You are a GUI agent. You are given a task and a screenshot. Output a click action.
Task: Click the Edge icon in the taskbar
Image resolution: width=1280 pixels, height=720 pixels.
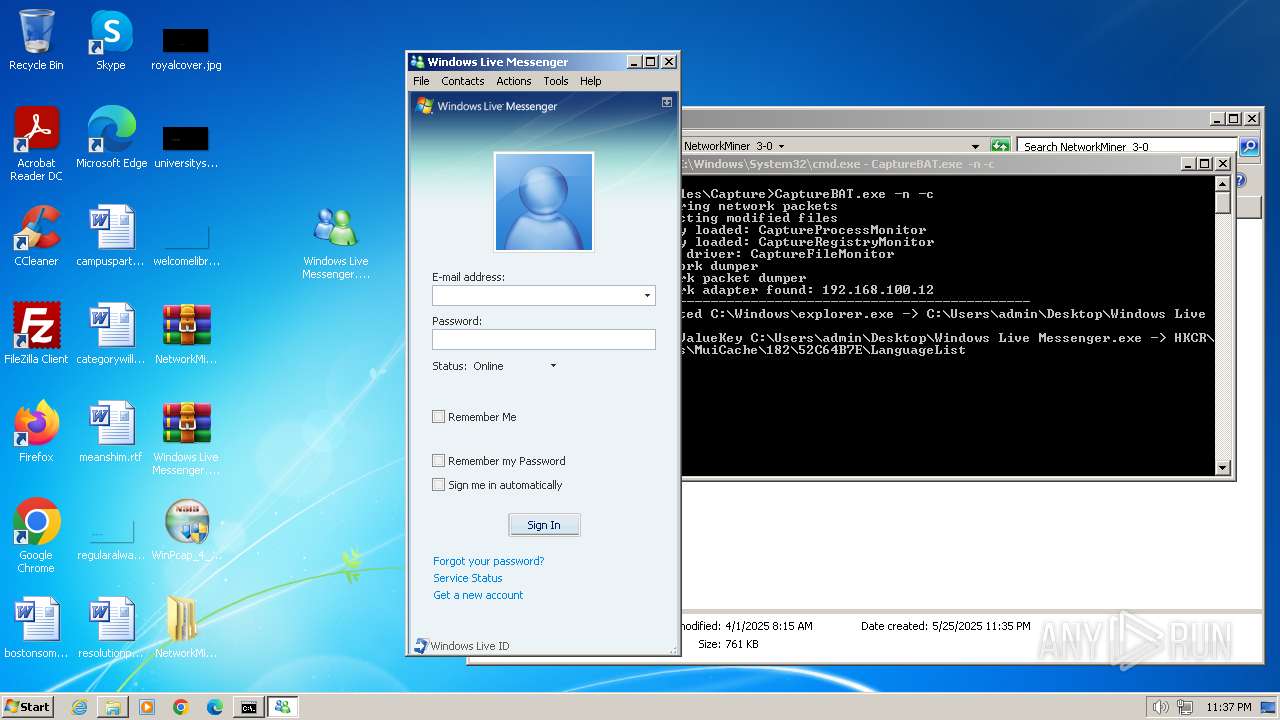[x=215, y=707]
